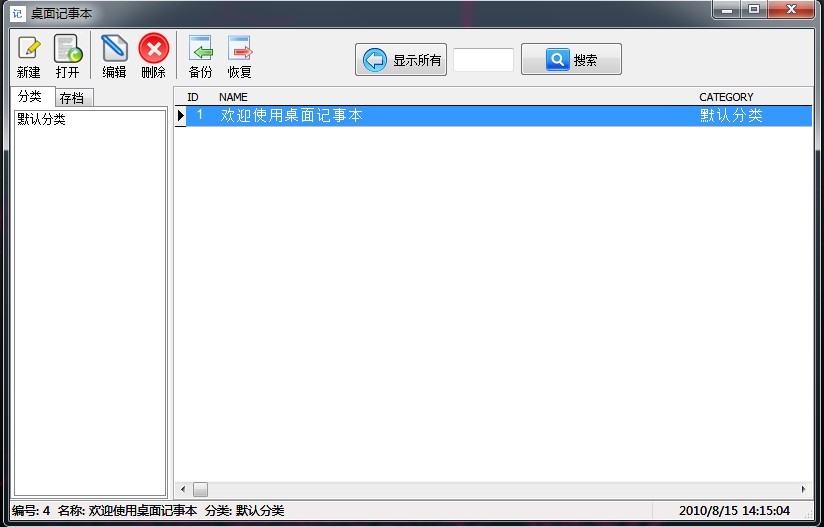Click the CATEGORY column header
The image size is (824, 527).
click(x=726, y=97)
